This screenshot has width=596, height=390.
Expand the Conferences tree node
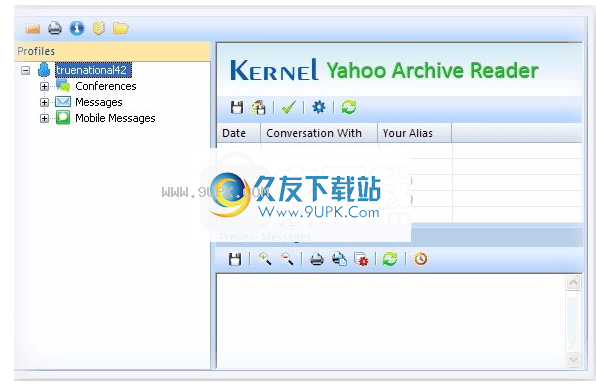tap(44, 86)
